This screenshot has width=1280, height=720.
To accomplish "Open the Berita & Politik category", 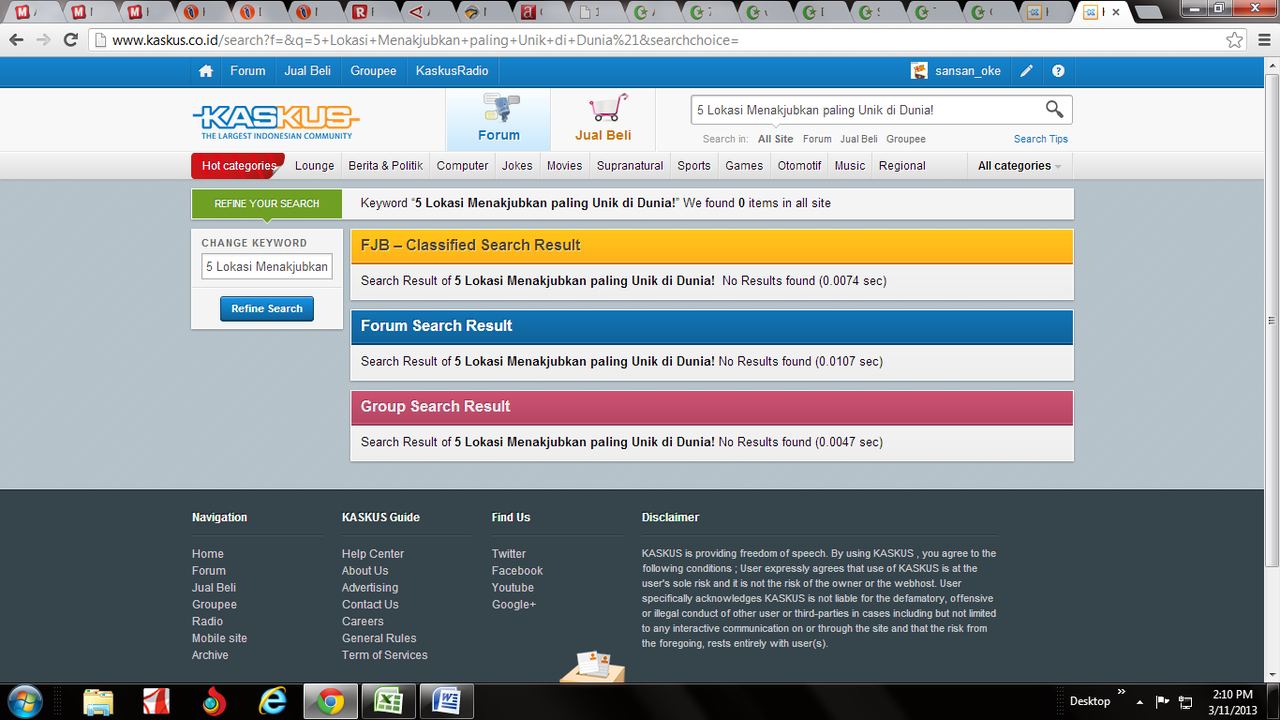I will pyautogui.click(x=385, y=166).
